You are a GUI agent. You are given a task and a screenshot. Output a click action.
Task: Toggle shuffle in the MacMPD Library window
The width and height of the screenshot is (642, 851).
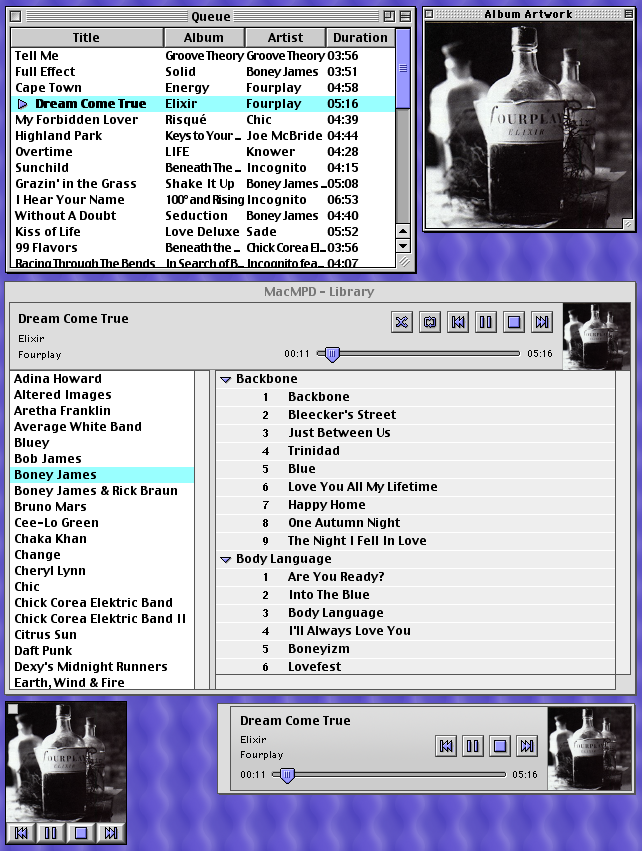coord(402,322)
